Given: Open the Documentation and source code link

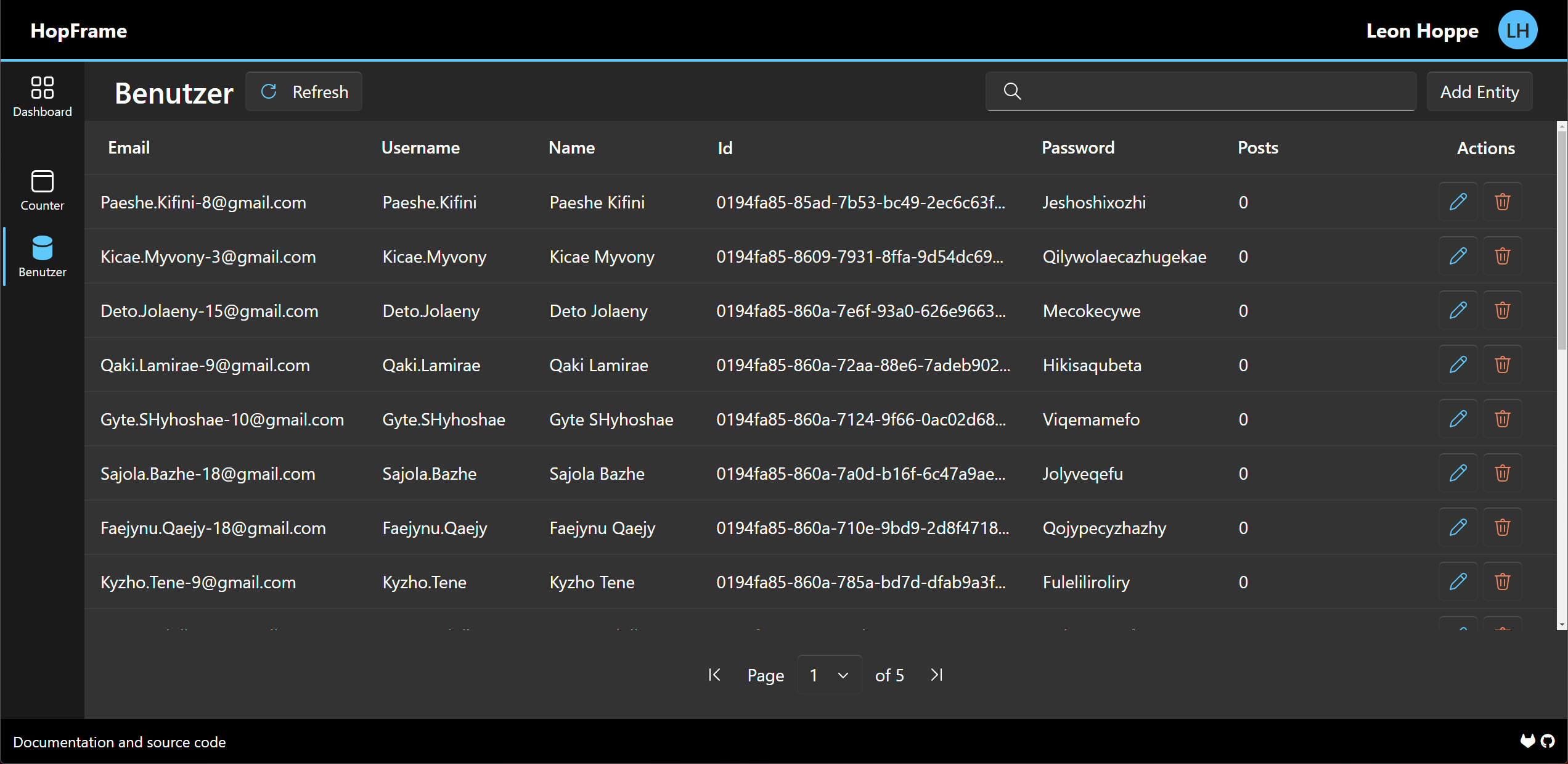Looking at the screenshot, I should click(120, 742).
